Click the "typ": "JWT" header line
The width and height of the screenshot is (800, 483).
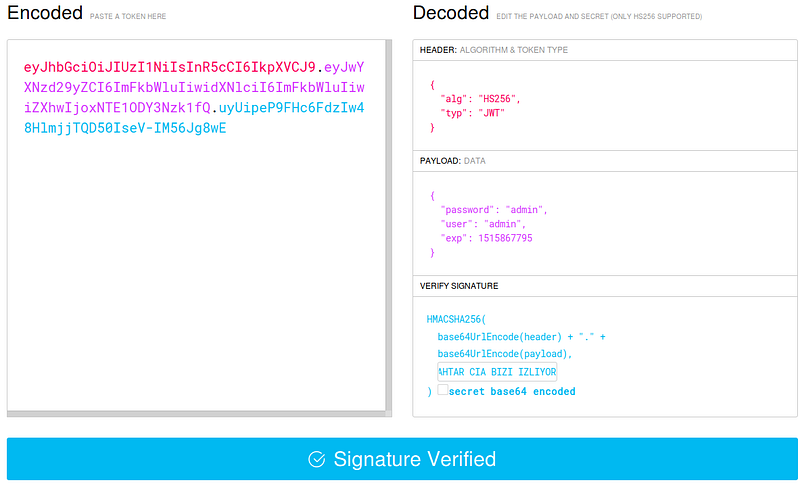click(x=472, y=113)
